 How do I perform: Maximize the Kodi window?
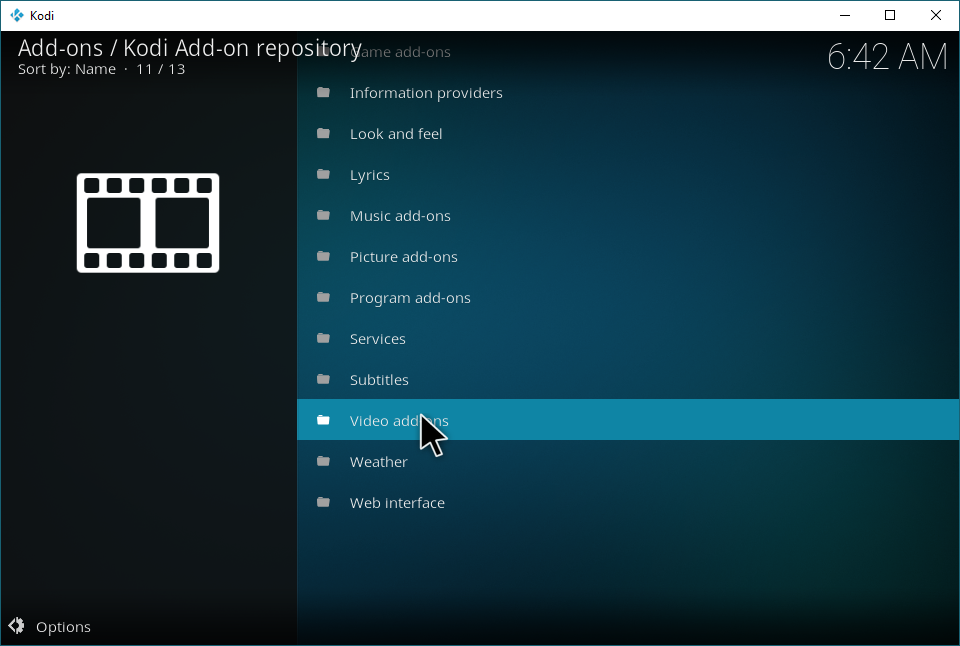pos(890,15)
